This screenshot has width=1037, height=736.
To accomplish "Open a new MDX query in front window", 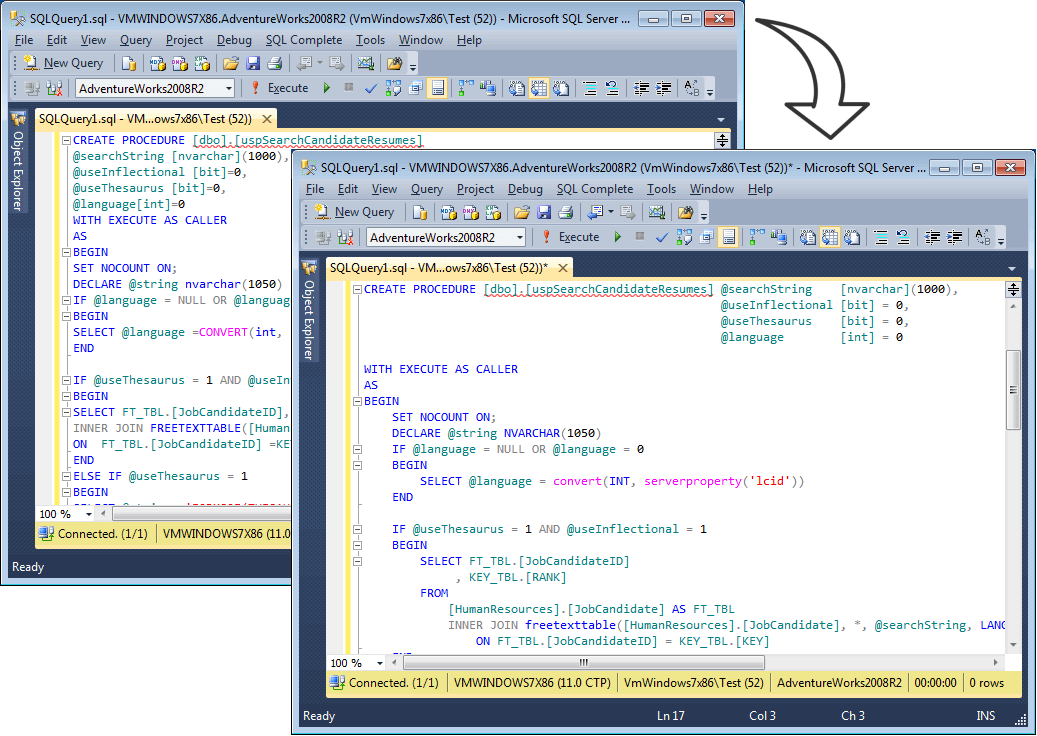I will [448, 212].
